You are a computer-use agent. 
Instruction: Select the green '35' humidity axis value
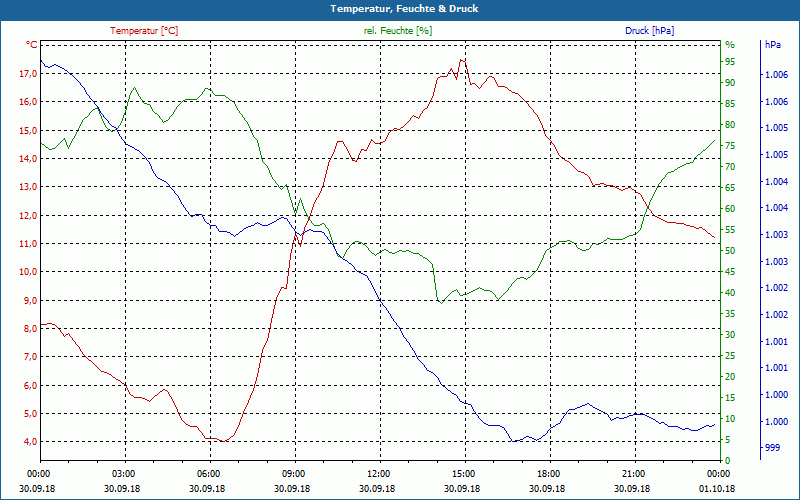click(730, 313)
